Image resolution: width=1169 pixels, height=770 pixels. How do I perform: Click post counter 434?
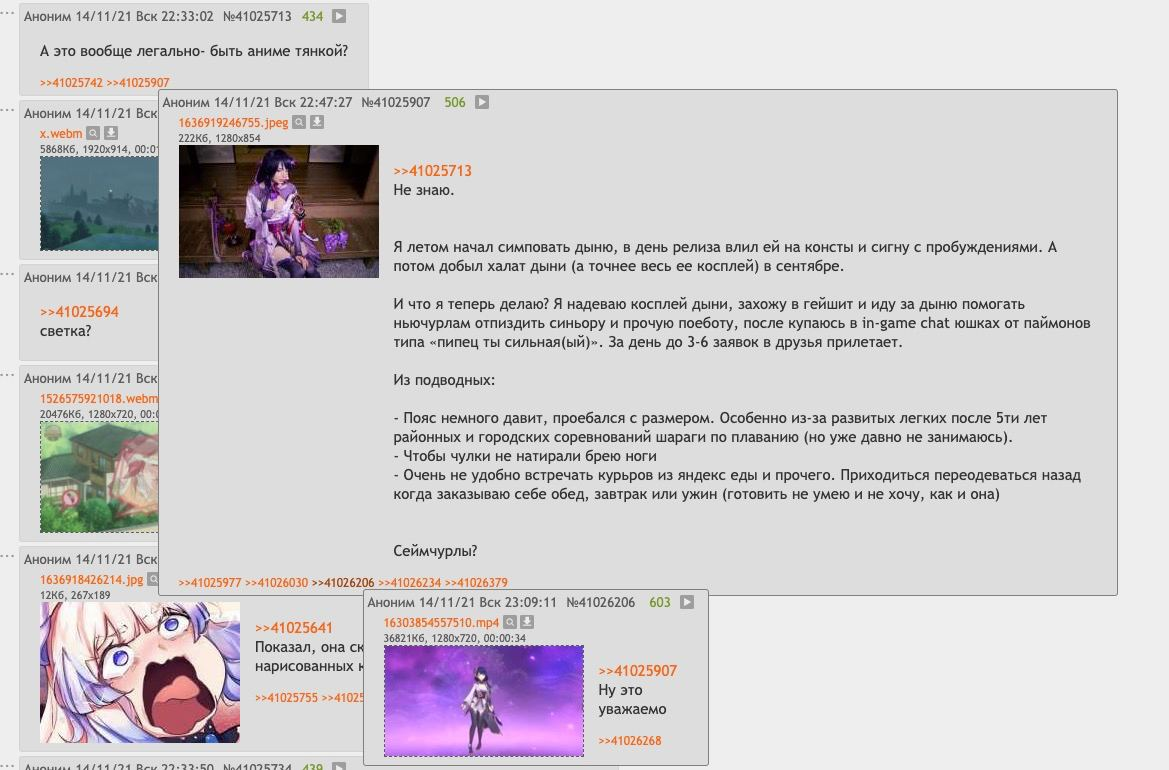(312, 16)
